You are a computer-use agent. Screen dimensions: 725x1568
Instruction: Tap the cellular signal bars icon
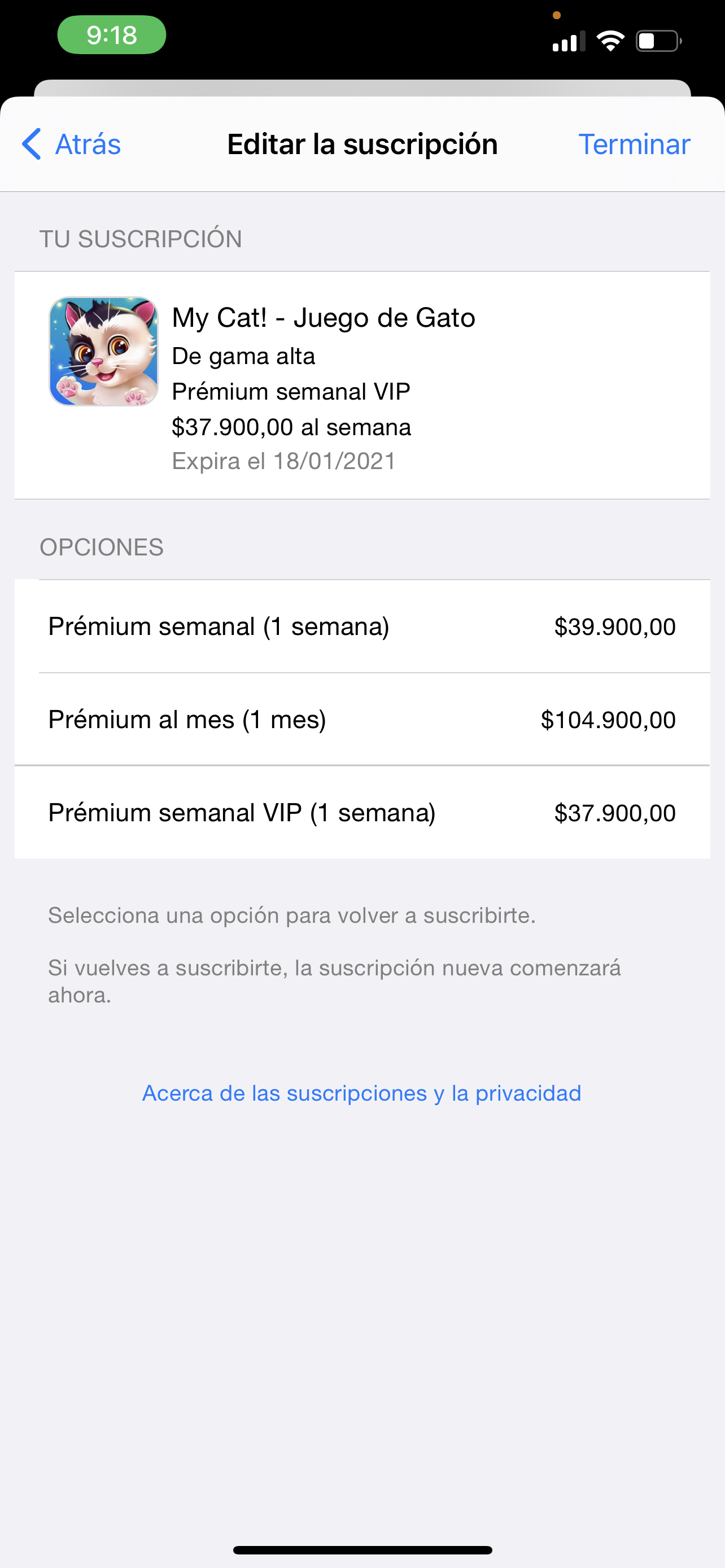[x=569, y=41]
